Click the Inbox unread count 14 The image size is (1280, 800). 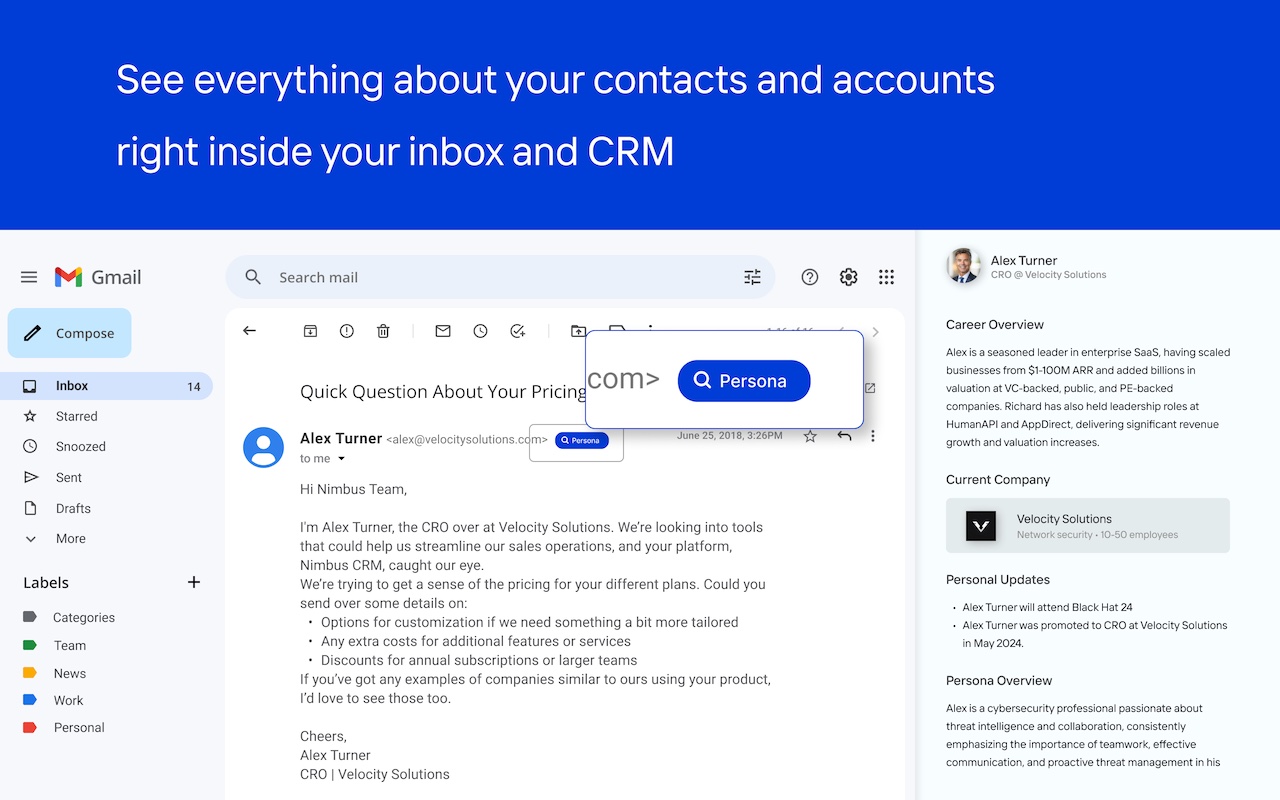194,386
